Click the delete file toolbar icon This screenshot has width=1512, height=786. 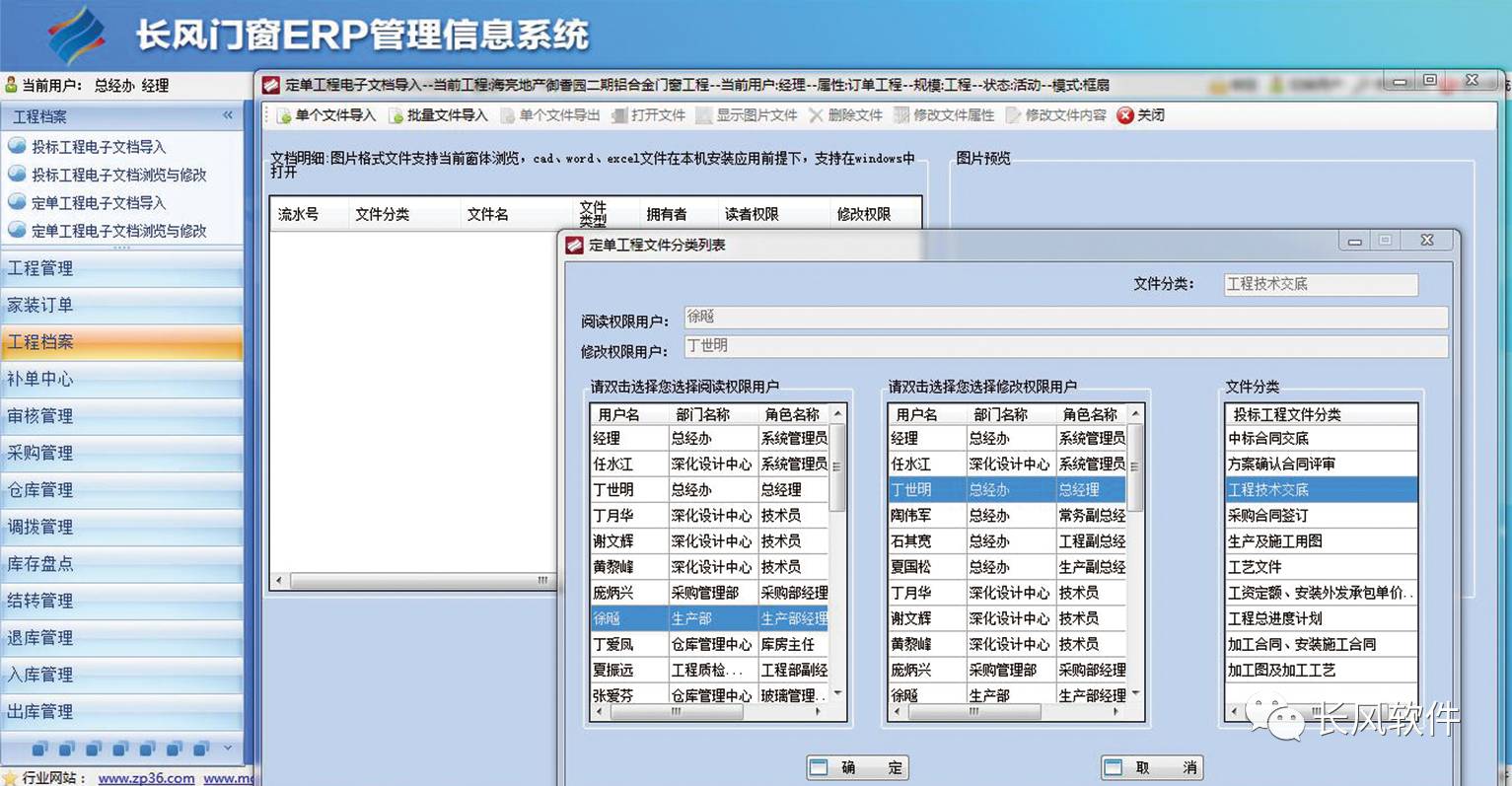click(x=816, y=115)
